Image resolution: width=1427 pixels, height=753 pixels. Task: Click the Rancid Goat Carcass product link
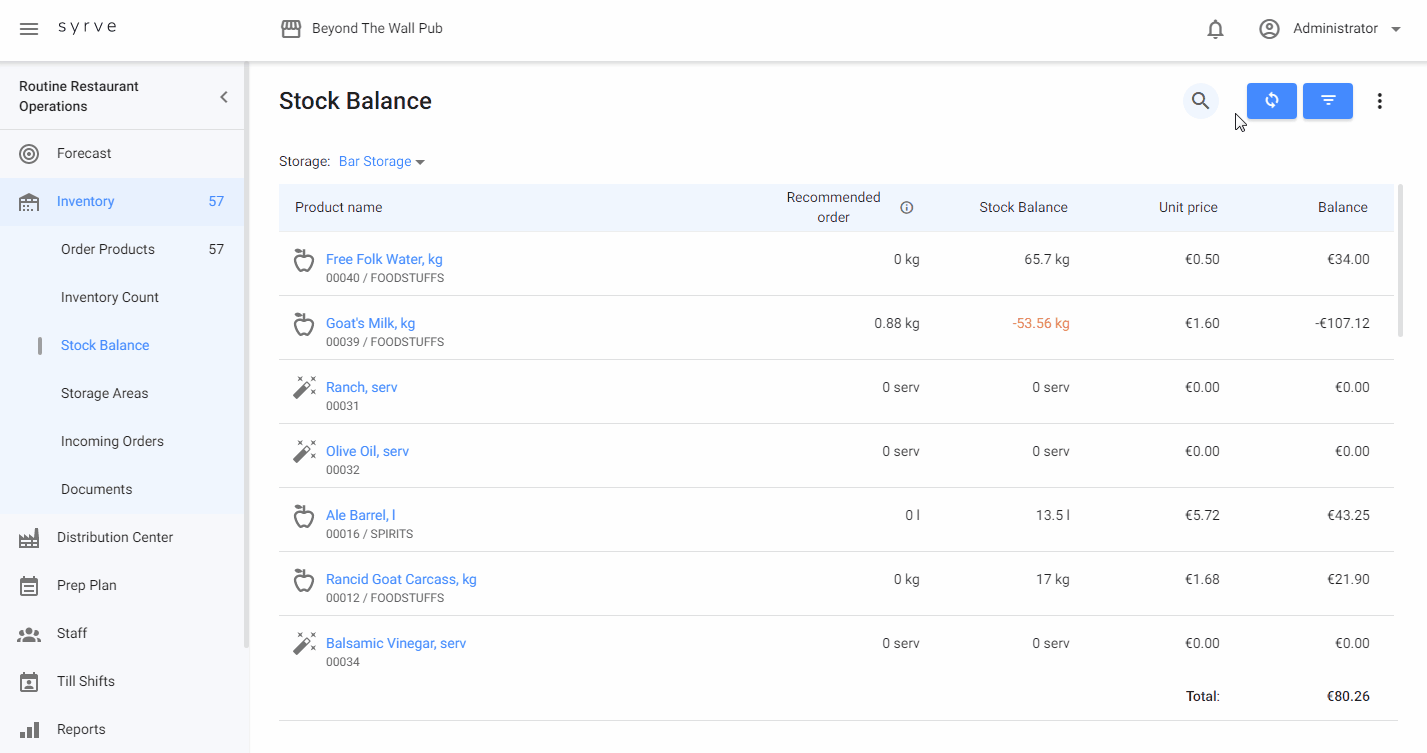(401, 579)
